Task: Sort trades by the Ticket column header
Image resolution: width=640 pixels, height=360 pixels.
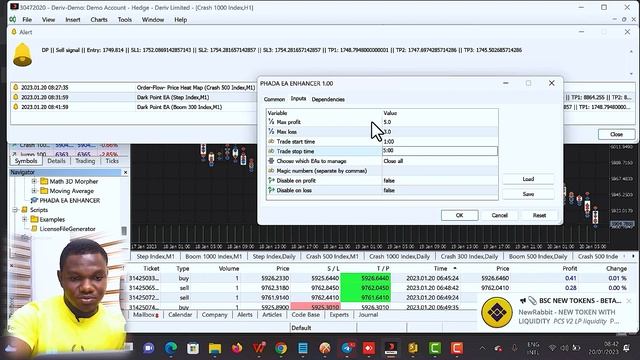Action: pos(151,268)
